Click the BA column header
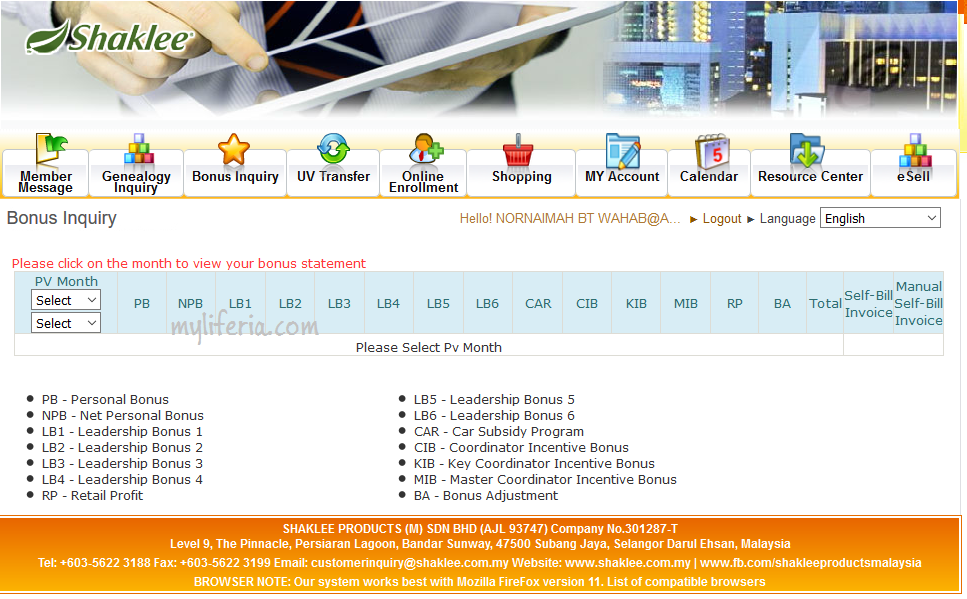 pos(782,304)
